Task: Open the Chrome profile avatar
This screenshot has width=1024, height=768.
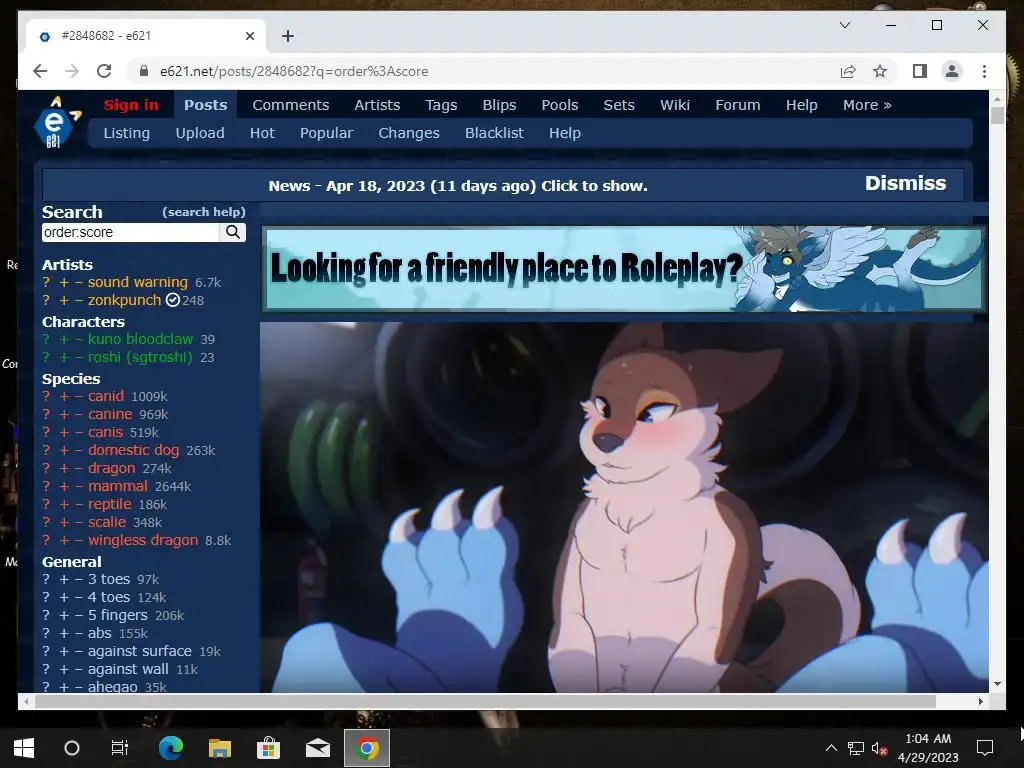Action: pos(952,71)
